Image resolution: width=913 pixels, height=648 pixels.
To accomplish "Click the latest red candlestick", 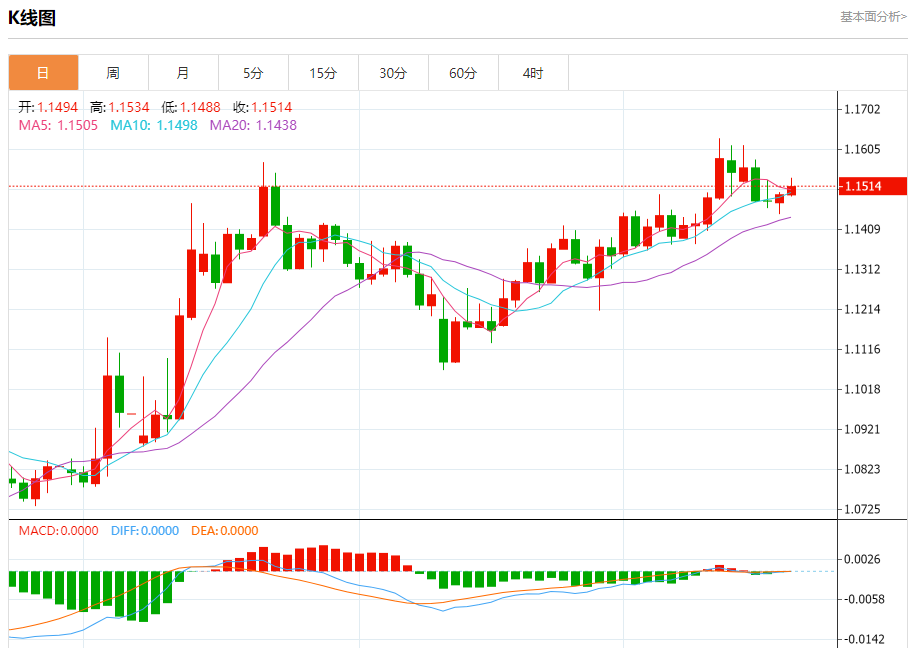I will (791, 190).
